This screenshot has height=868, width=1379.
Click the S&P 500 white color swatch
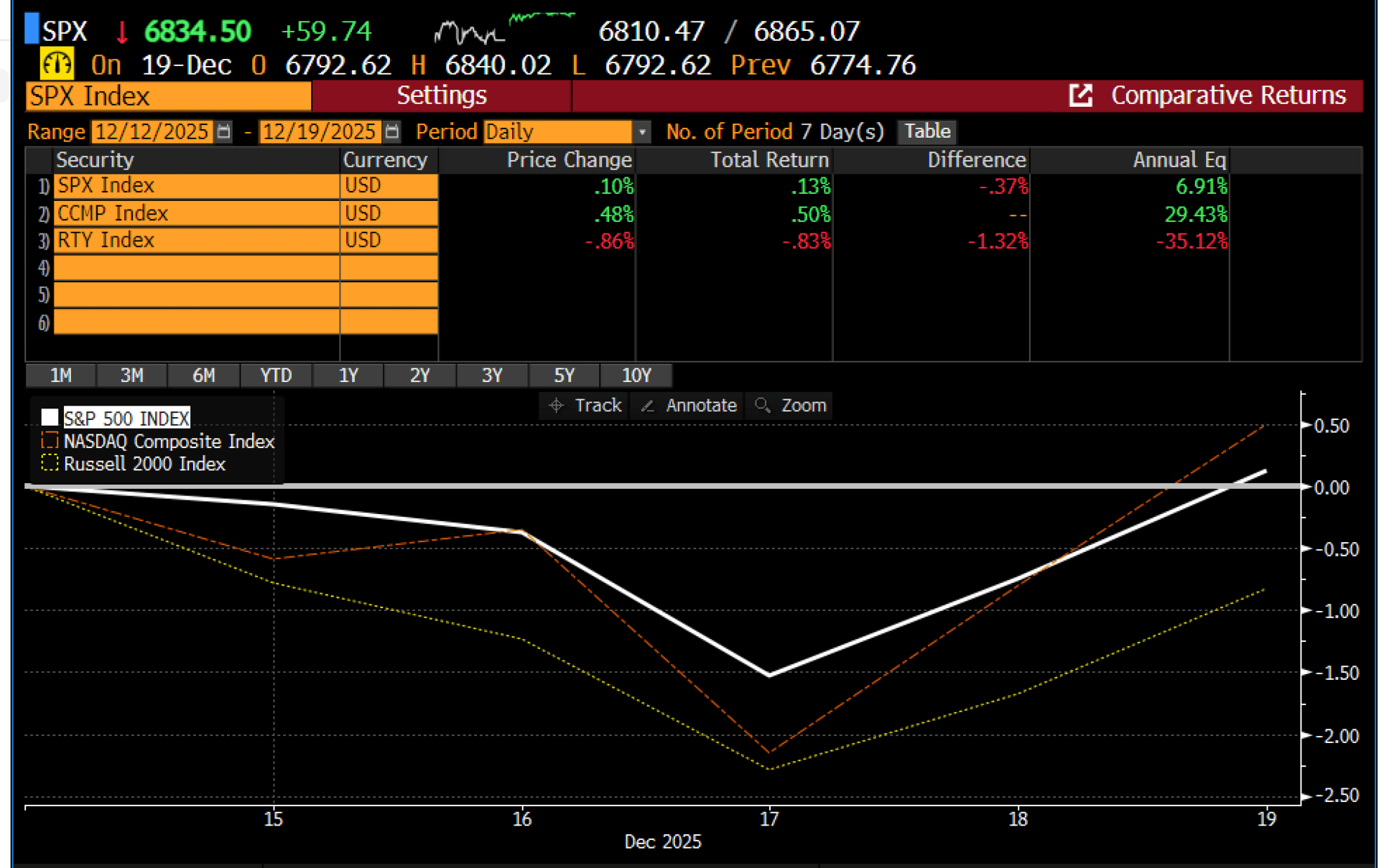(x=50, y=418)
